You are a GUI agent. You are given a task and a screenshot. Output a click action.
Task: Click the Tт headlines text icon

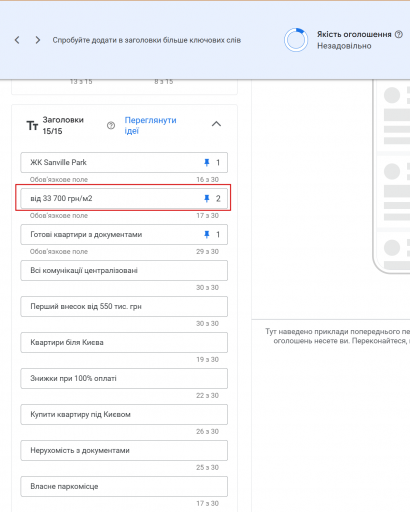click(32, 126)
